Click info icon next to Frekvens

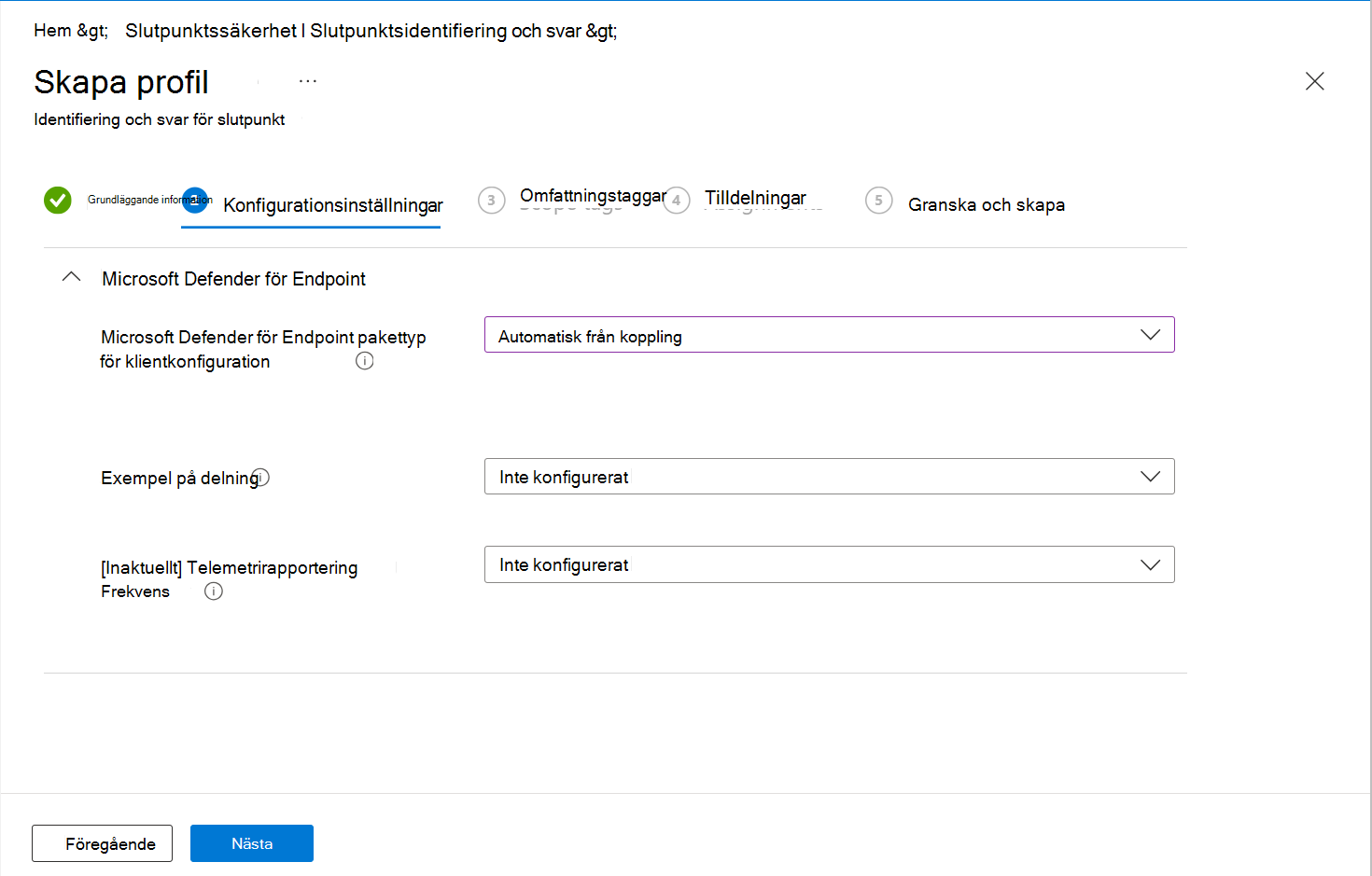point(214,591)
